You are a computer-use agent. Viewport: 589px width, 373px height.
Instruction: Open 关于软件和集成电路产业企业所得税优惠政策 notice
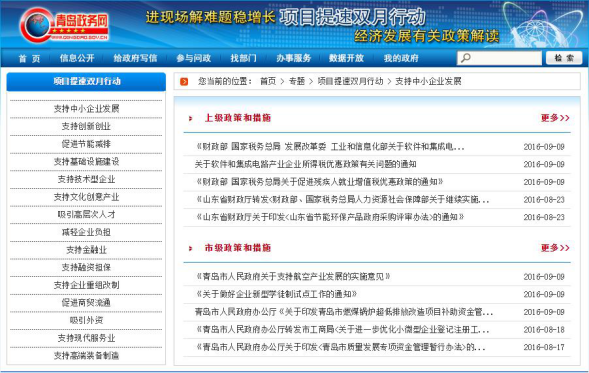click(x=305, y=164)
